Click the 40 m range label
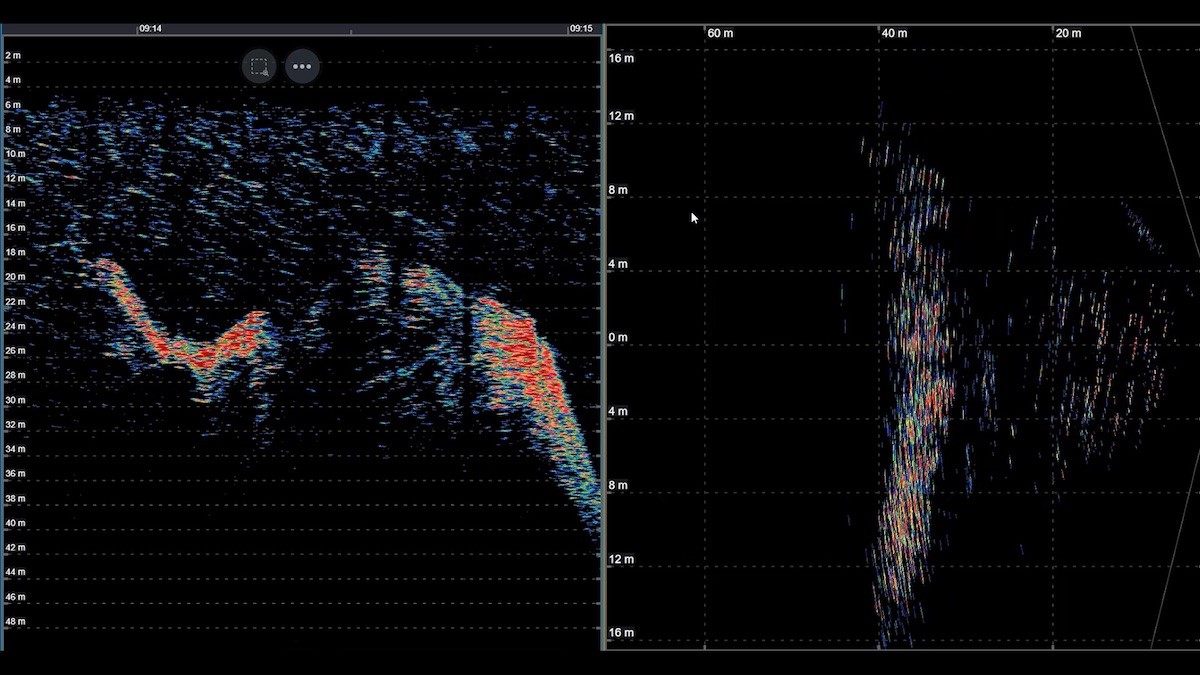The width and height of the screenshot is (1200, 675). coord(894,33)
